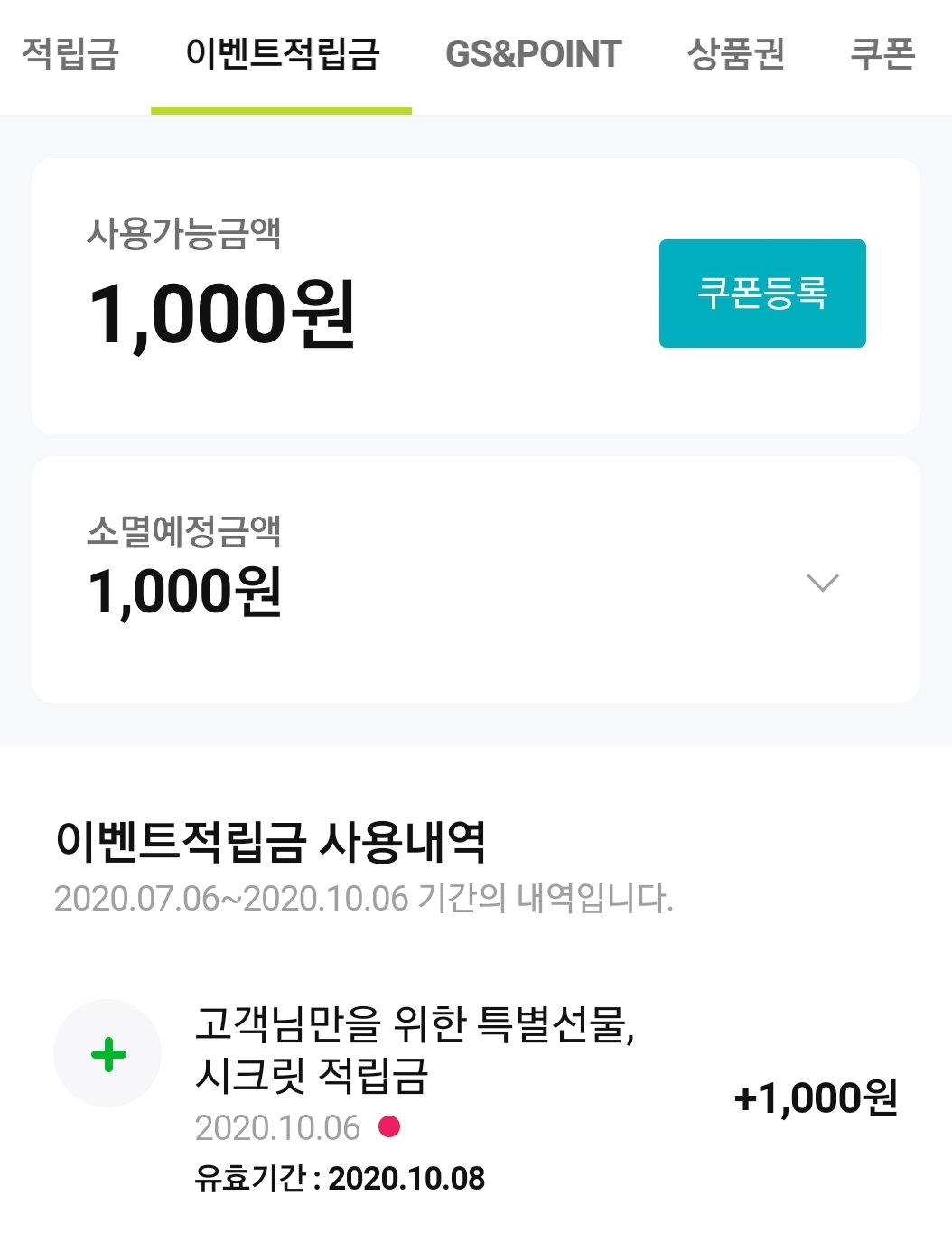Tap the 소멸예정금액 1,000원 amount
952x1233 pixels.
(185, 592)
